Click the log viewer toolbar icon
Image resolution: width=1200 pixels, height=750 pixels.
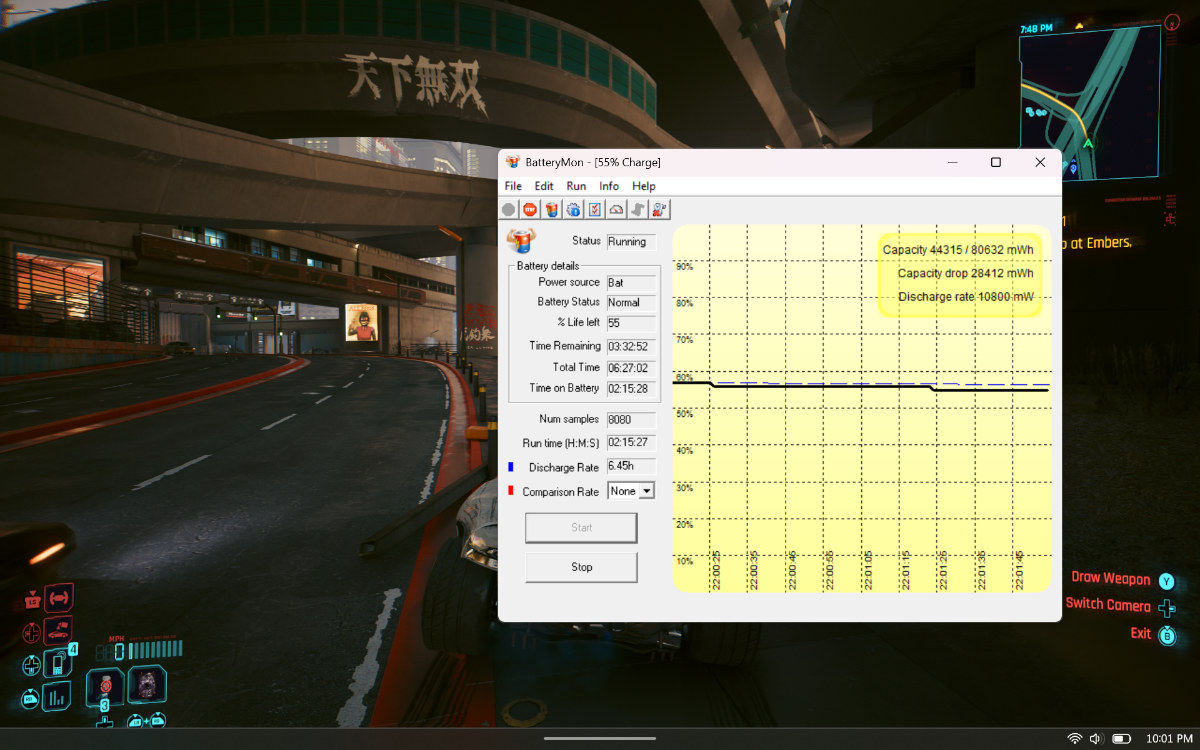pos(660,209)
